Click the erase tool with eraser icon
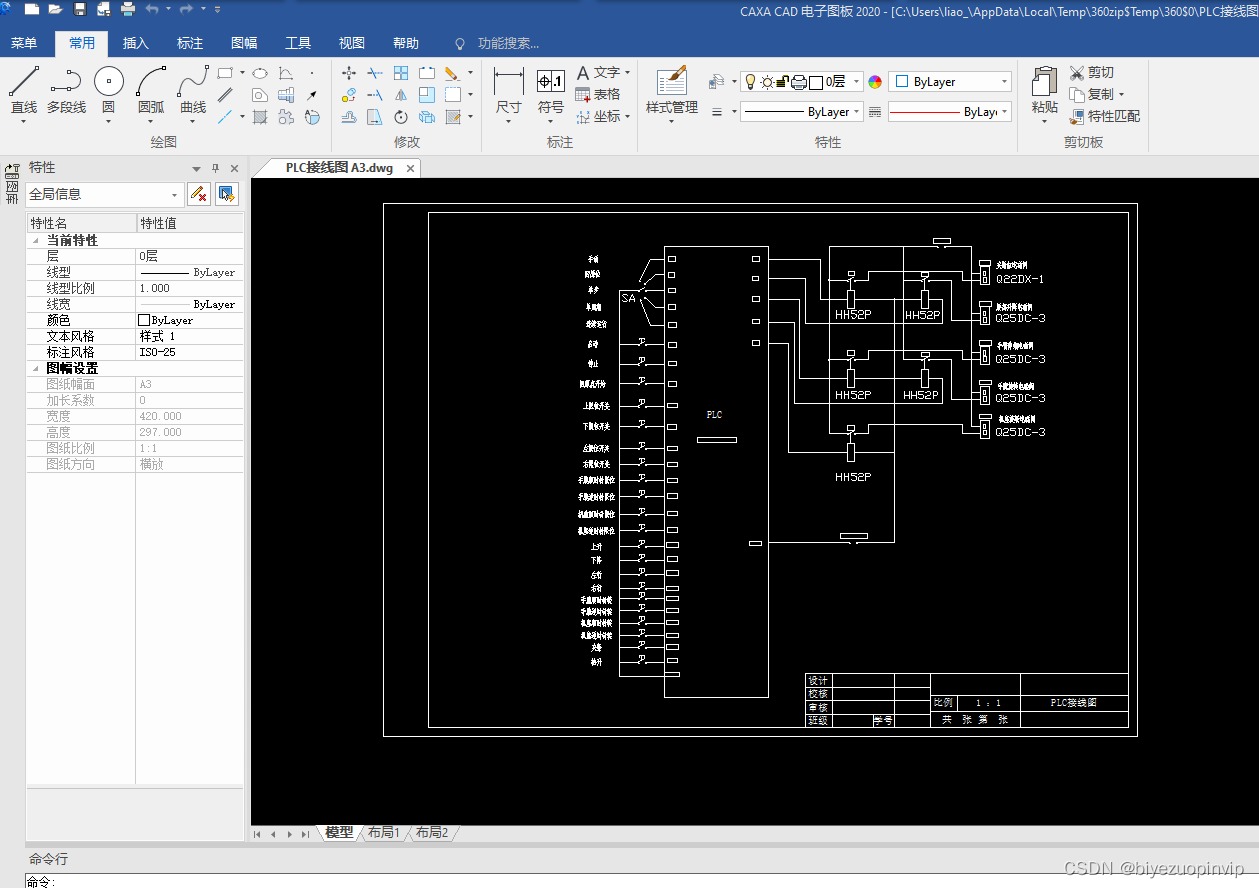This screenshot has height=888, width=1259. click(x=451, y=73)
